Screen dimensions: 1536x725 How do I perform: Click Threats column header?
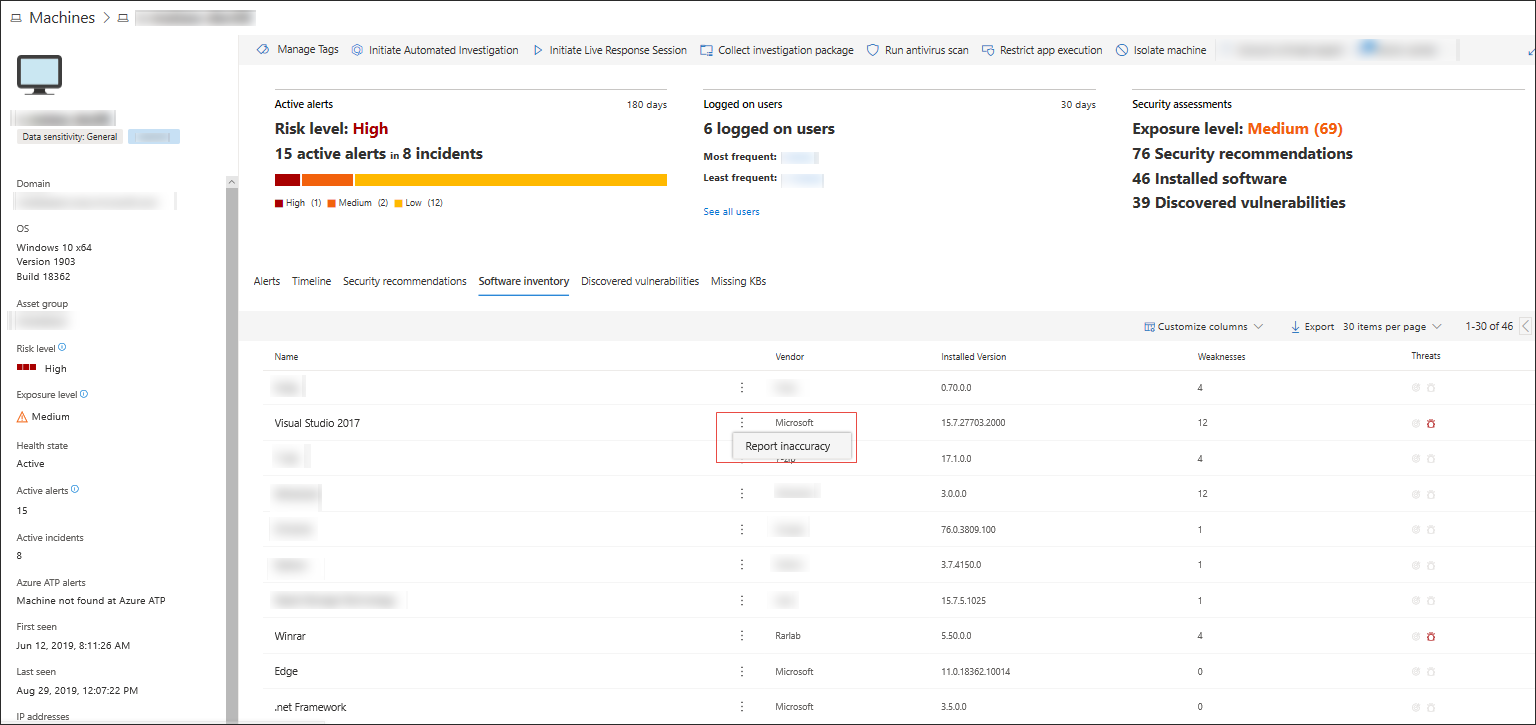(1426, 356)
